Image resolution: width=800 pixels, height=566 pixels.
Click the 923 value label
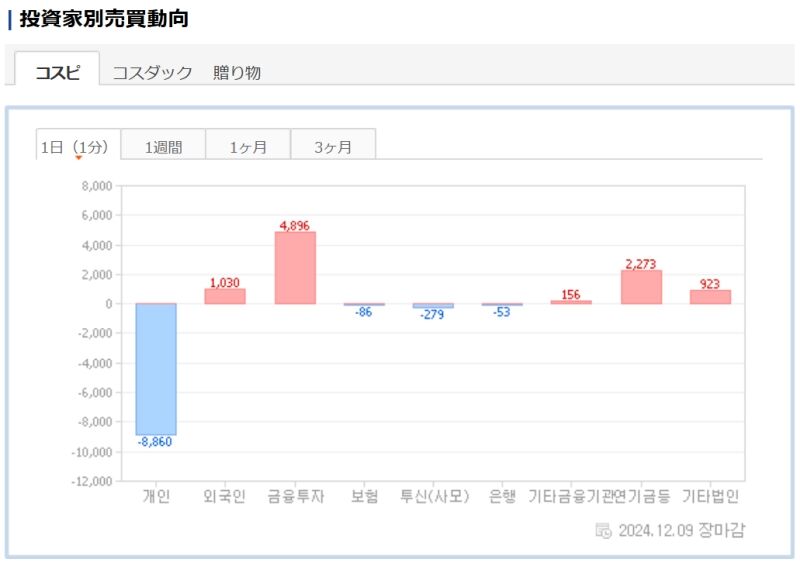[709, 284]
